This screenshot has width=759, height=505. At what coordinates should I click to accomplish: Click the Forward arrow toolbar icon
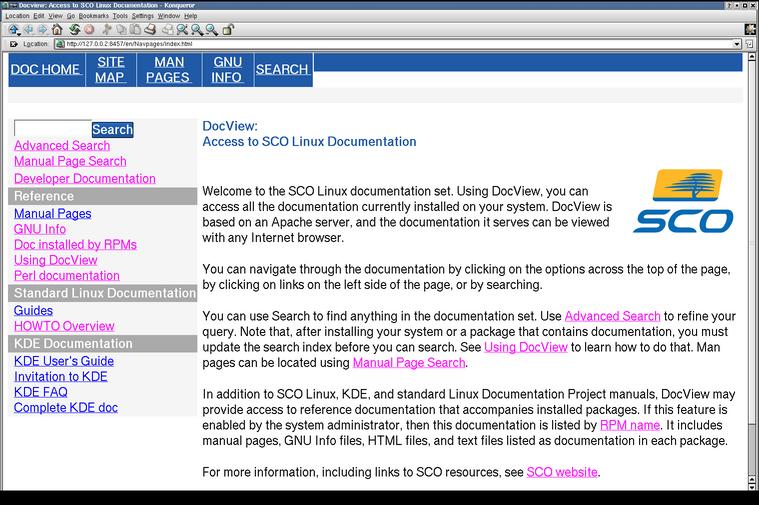tap(42, 30)
